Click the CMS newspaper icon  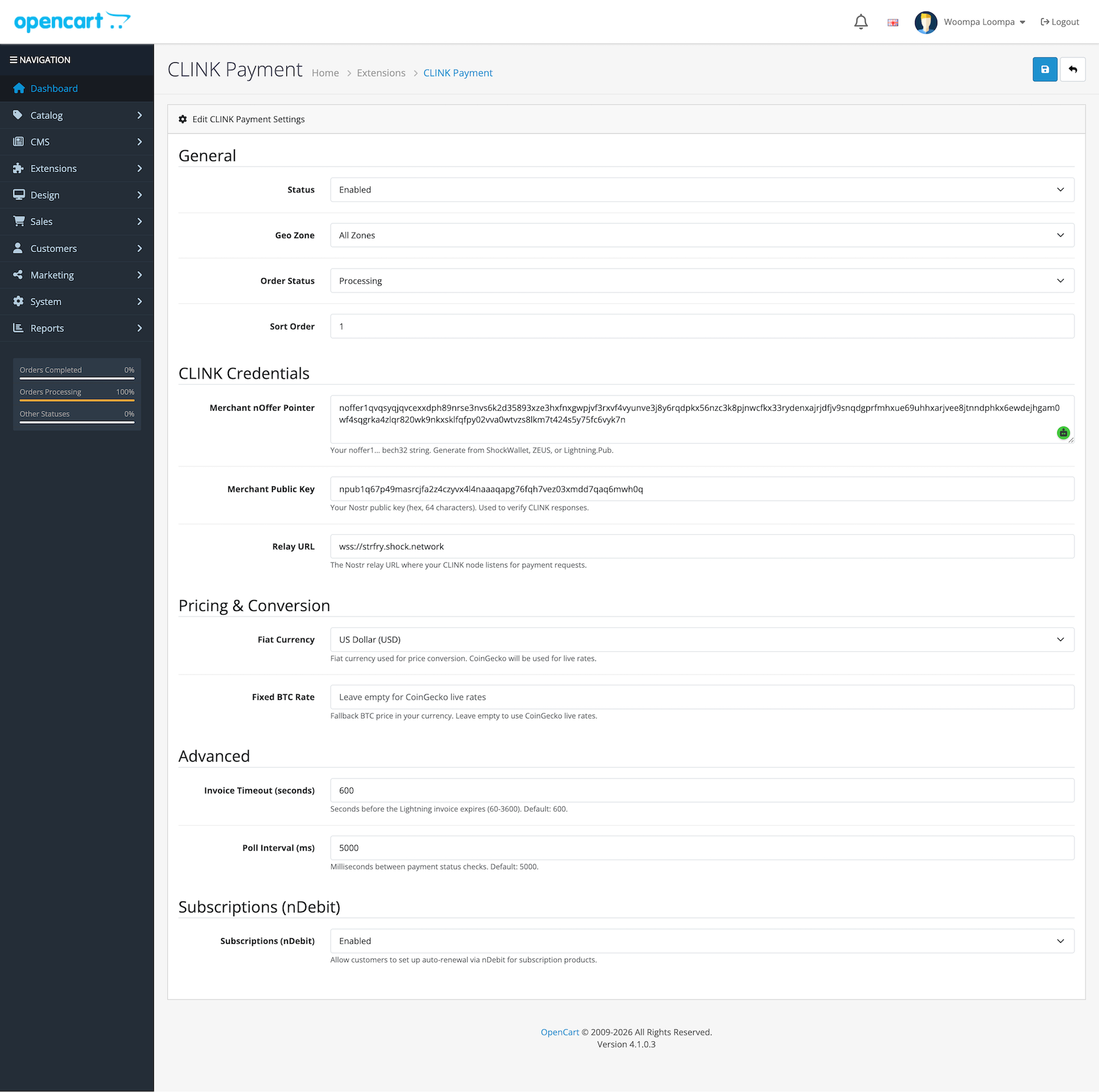(x=18, y=142)
